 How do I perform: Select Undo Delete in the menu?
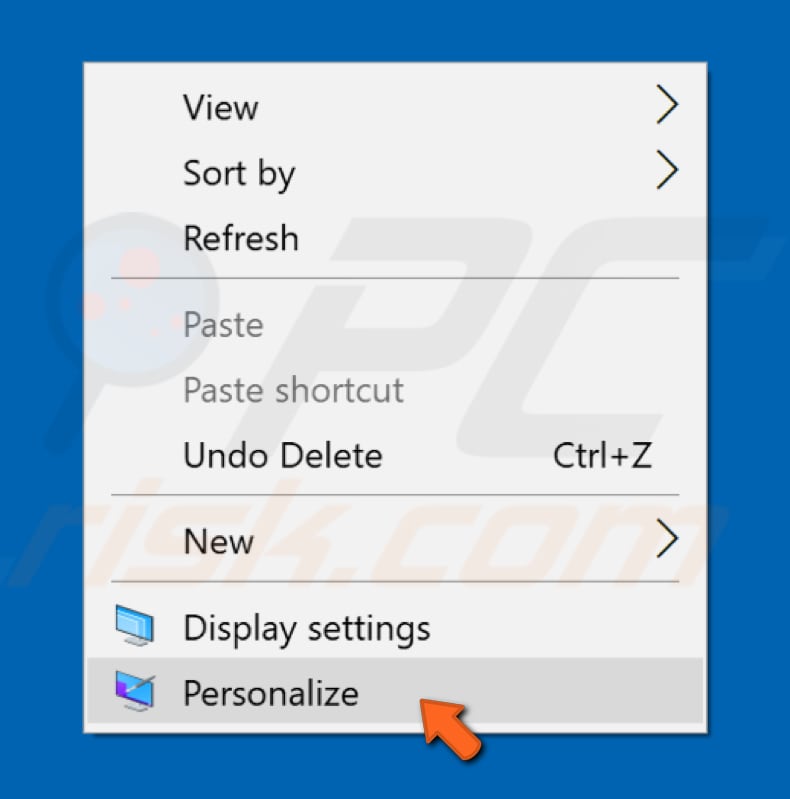coord(283,456)
